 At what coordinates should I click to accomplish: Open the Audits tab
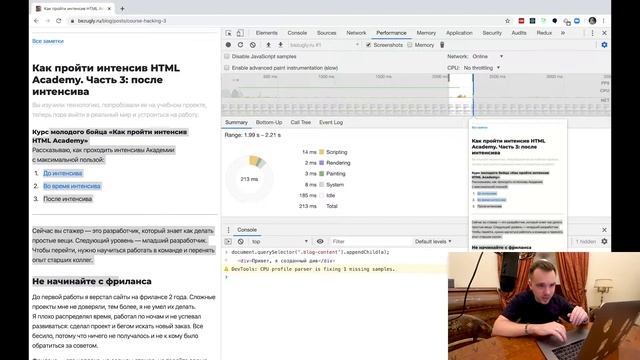[519, 33]
